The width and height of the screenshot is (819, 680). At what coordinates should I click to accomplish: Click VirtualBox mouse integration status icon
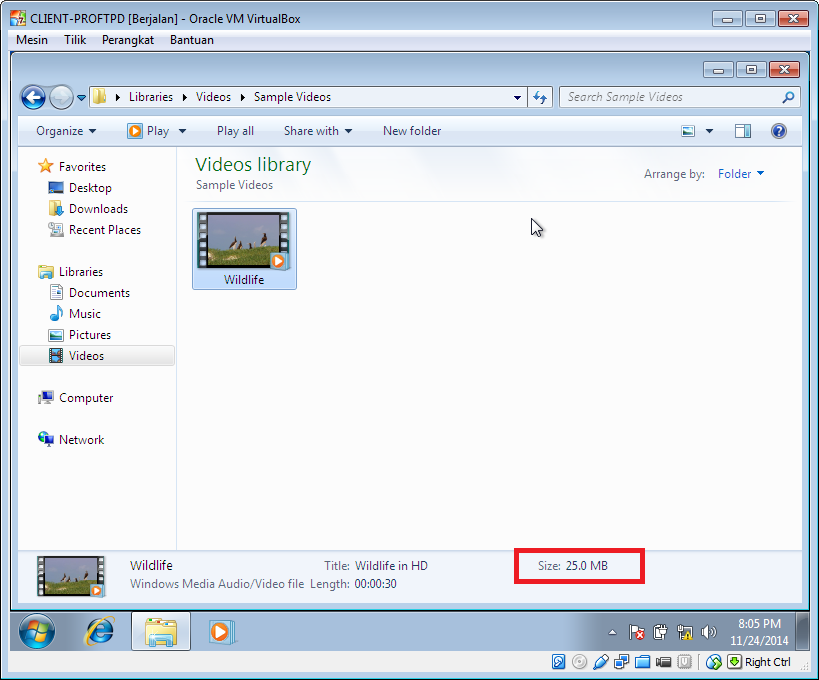pos(713,662)
